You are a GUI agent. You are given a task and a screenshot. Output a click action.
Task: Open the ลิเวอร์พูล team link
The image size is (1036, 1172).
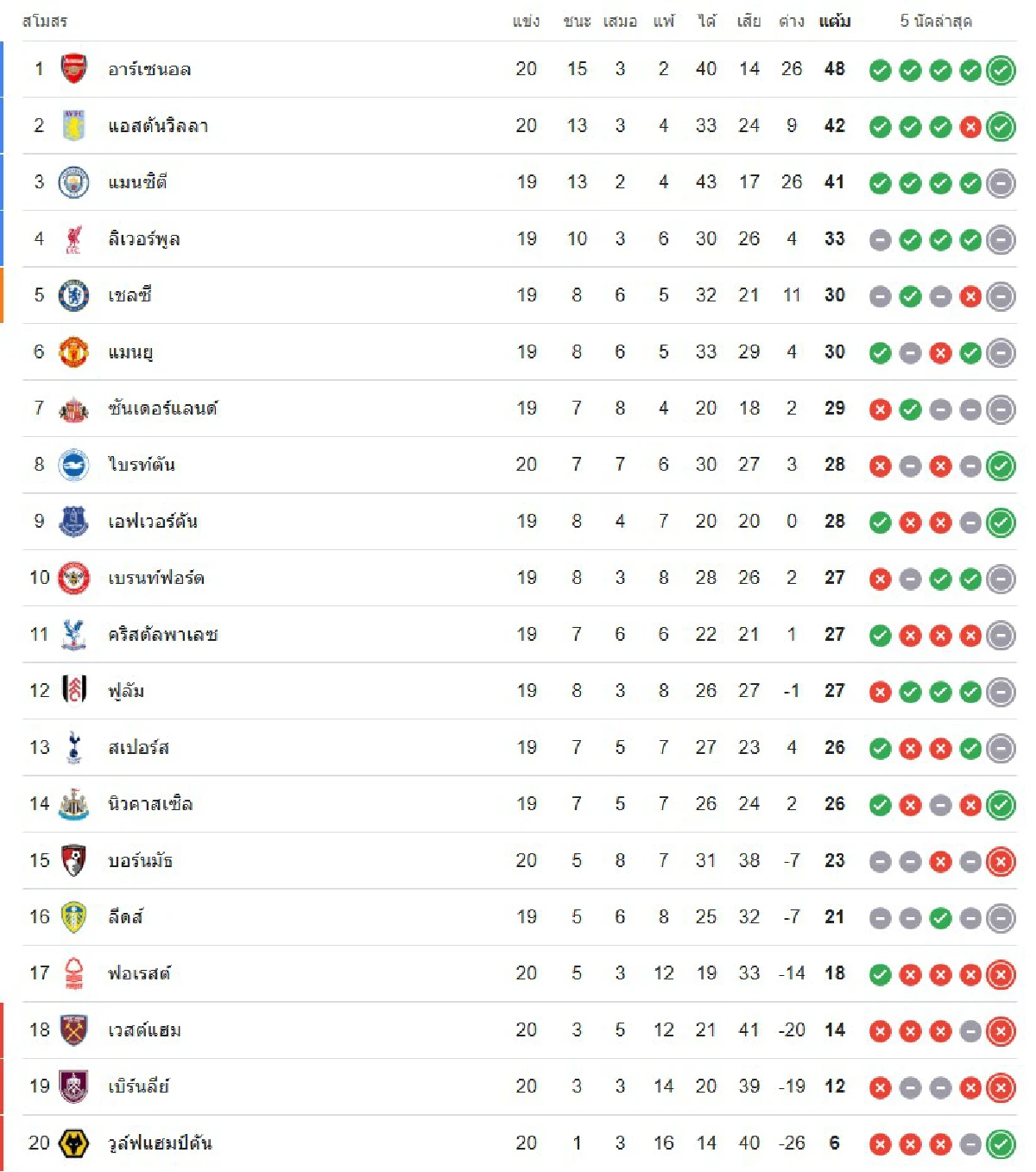144,239
